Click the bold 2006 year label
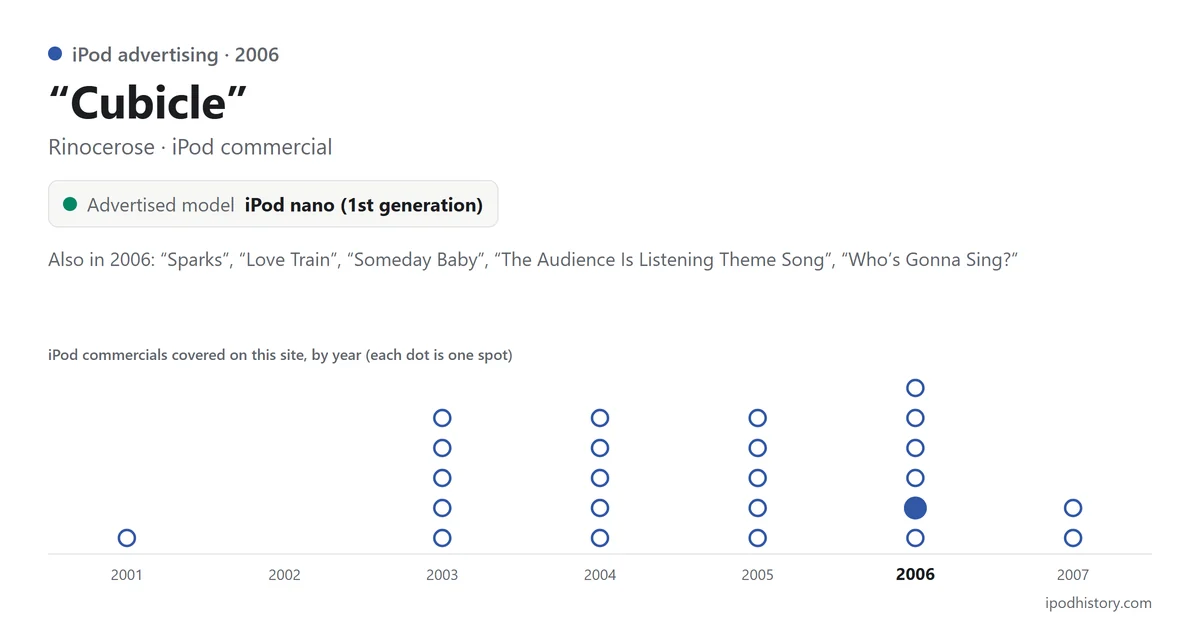 coord(915,575)
